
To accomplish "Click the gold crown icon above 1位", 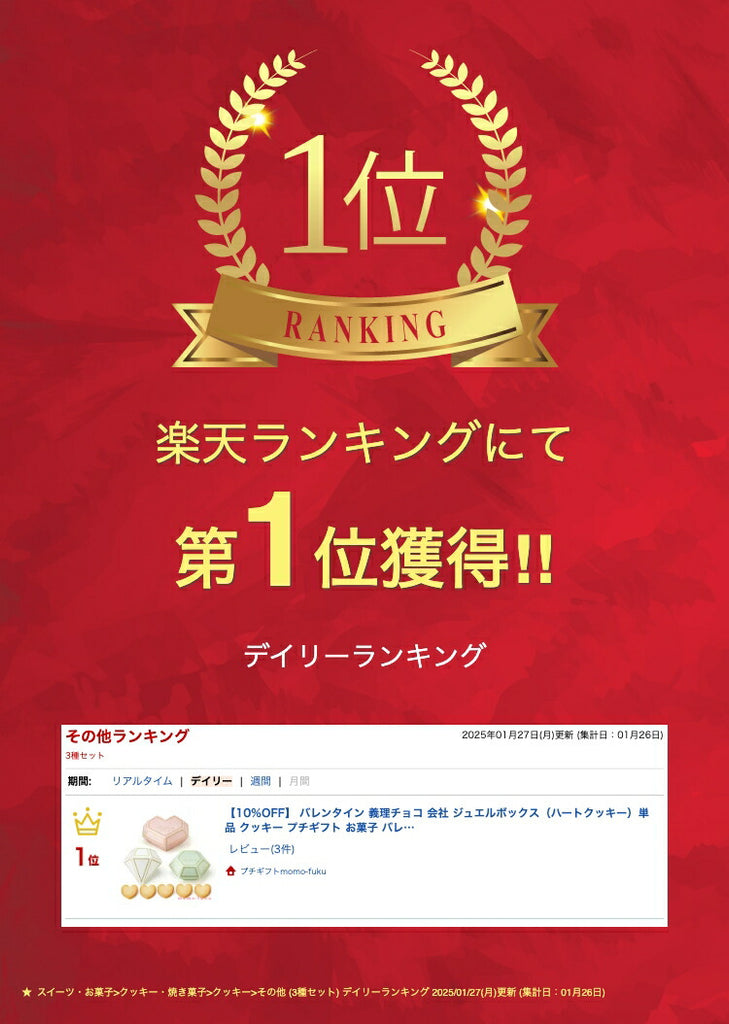I will 87,822.
